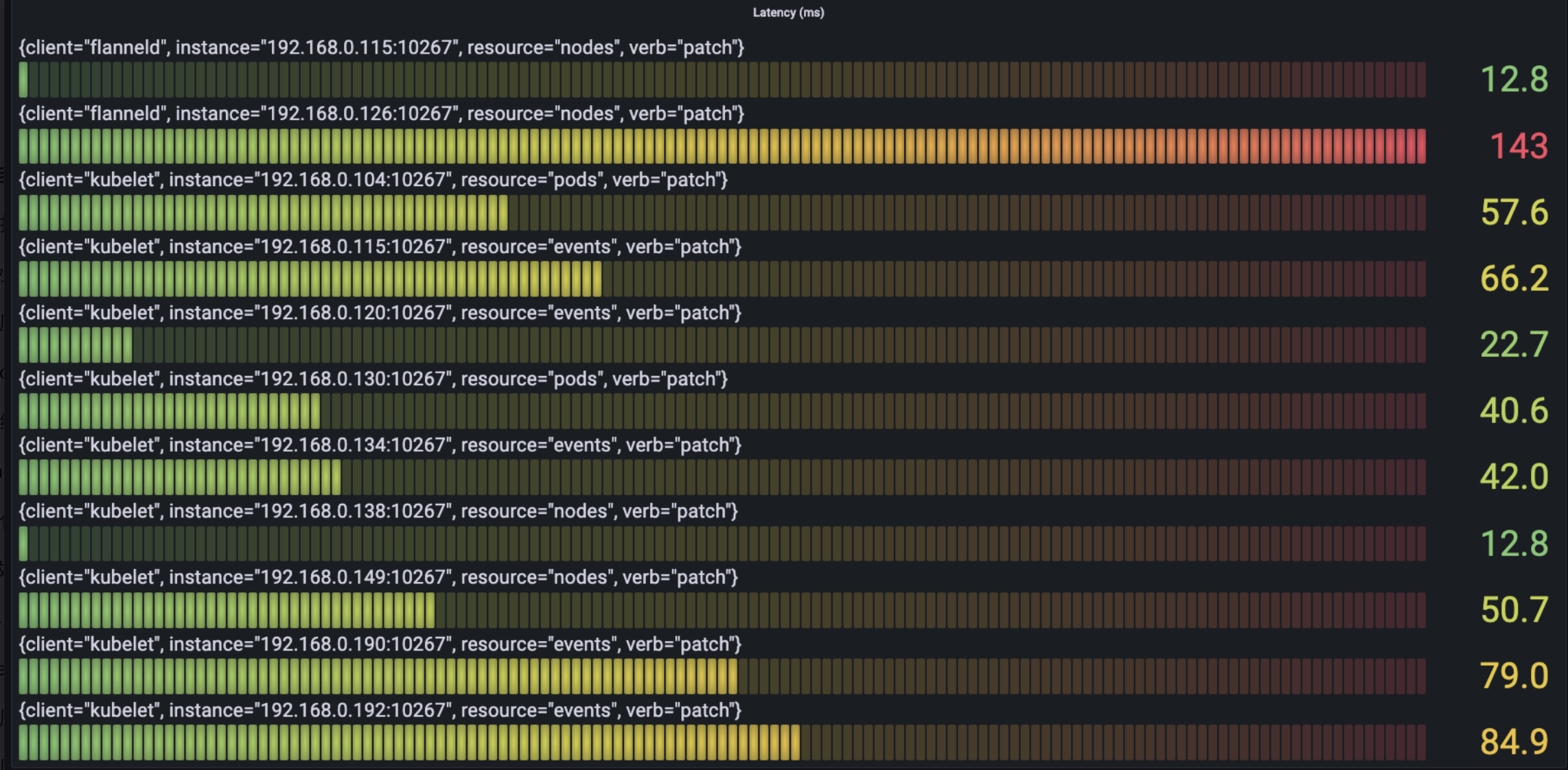Click the kubelet 192.168.0.192 events label
This screenshot has height=770, width=1568.
[x=380, y=710]
